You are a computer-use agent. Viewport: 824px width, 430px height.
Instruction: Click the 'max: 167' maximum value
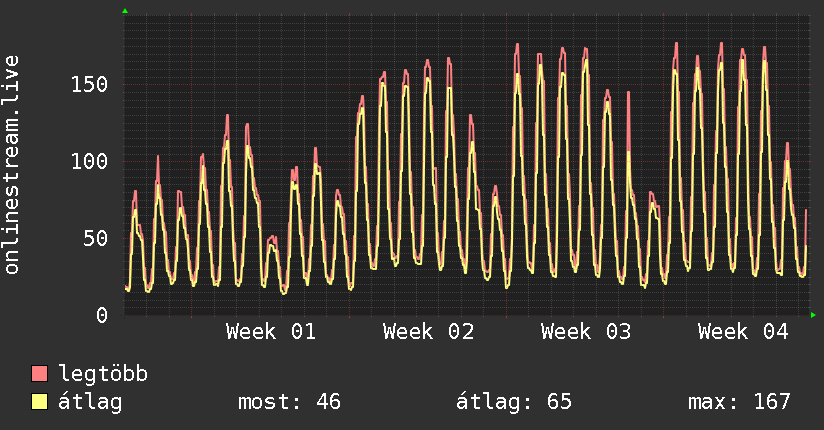(x=739, y=402)
